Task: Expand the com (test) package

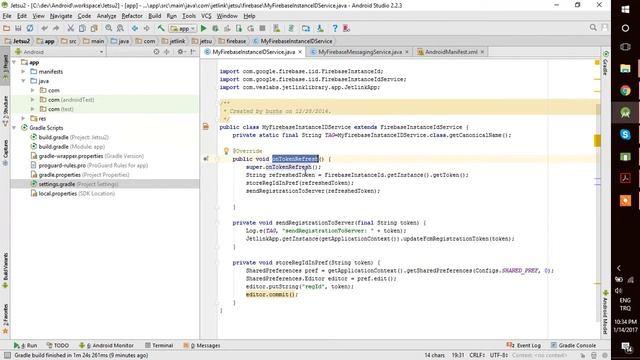Action: coord(33,109)
